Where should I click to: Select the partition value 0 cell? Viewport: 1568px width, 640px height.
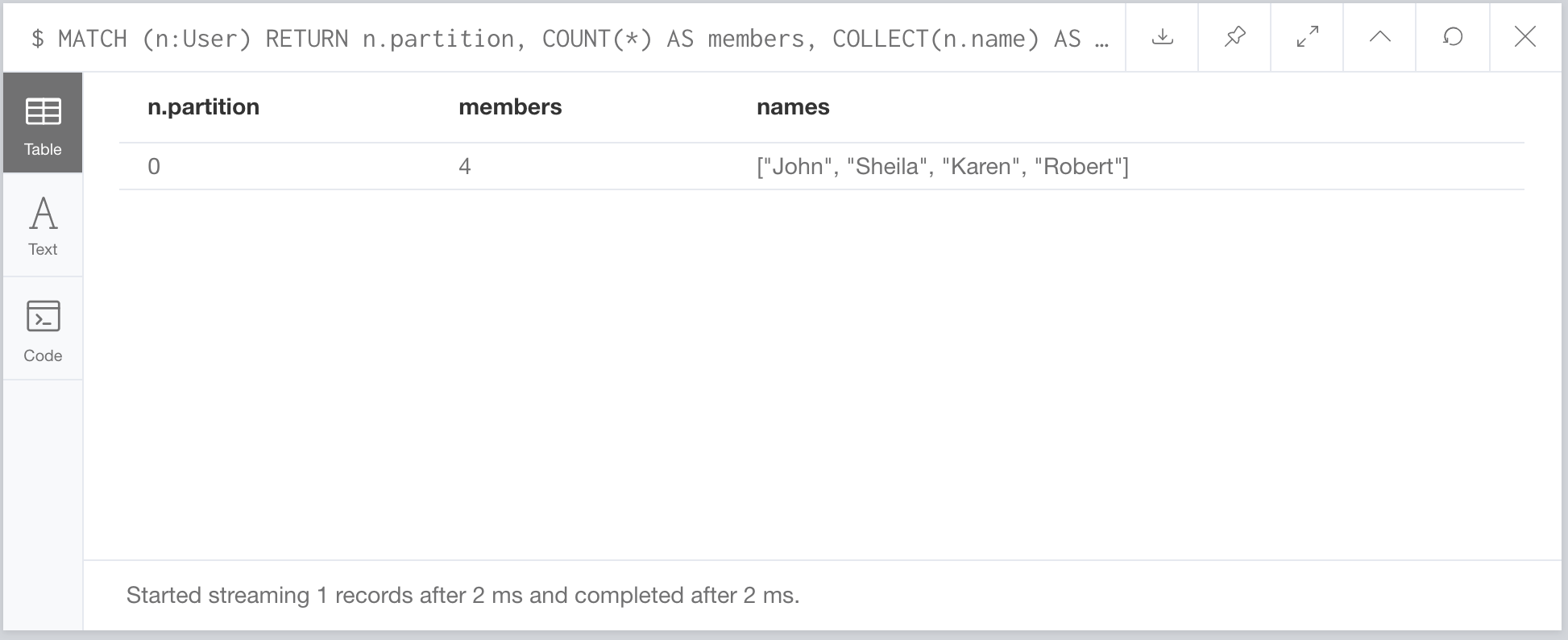154,167
